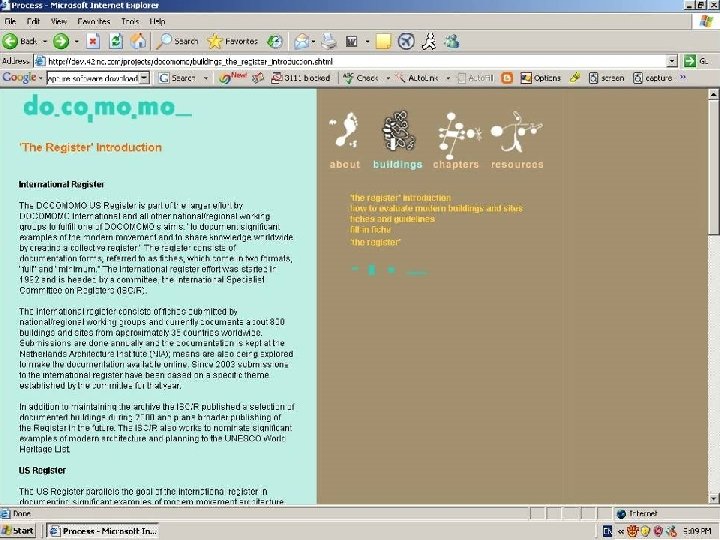The width and height of the screenshot is (720, 540).
Task: Open the Help menu
Action: click(x=157, y=21)
